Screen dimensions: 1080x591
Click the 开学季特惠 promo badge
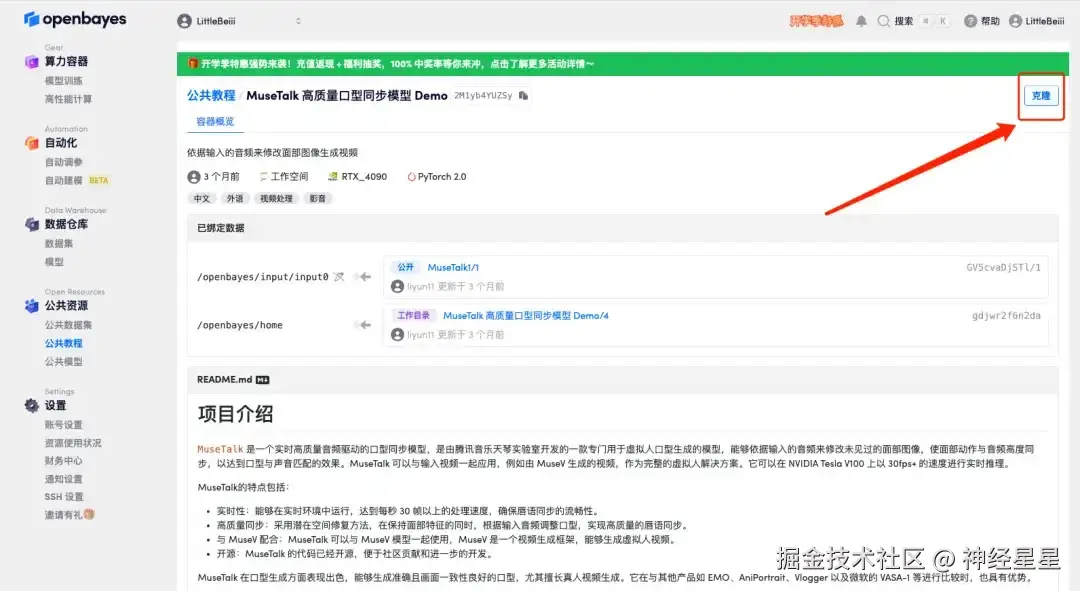coord(816,21)
